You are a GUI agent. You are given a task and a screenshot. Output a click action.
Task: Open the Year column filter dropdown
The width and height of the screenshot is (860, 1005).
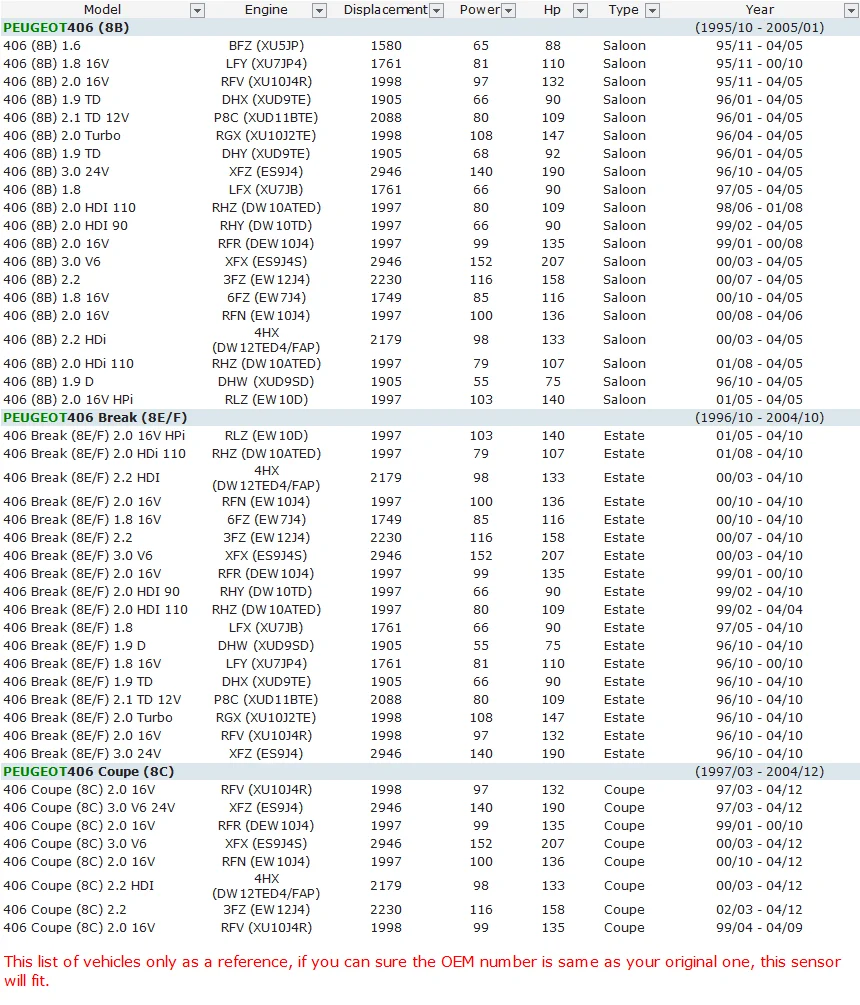click(x=852, y=10)
